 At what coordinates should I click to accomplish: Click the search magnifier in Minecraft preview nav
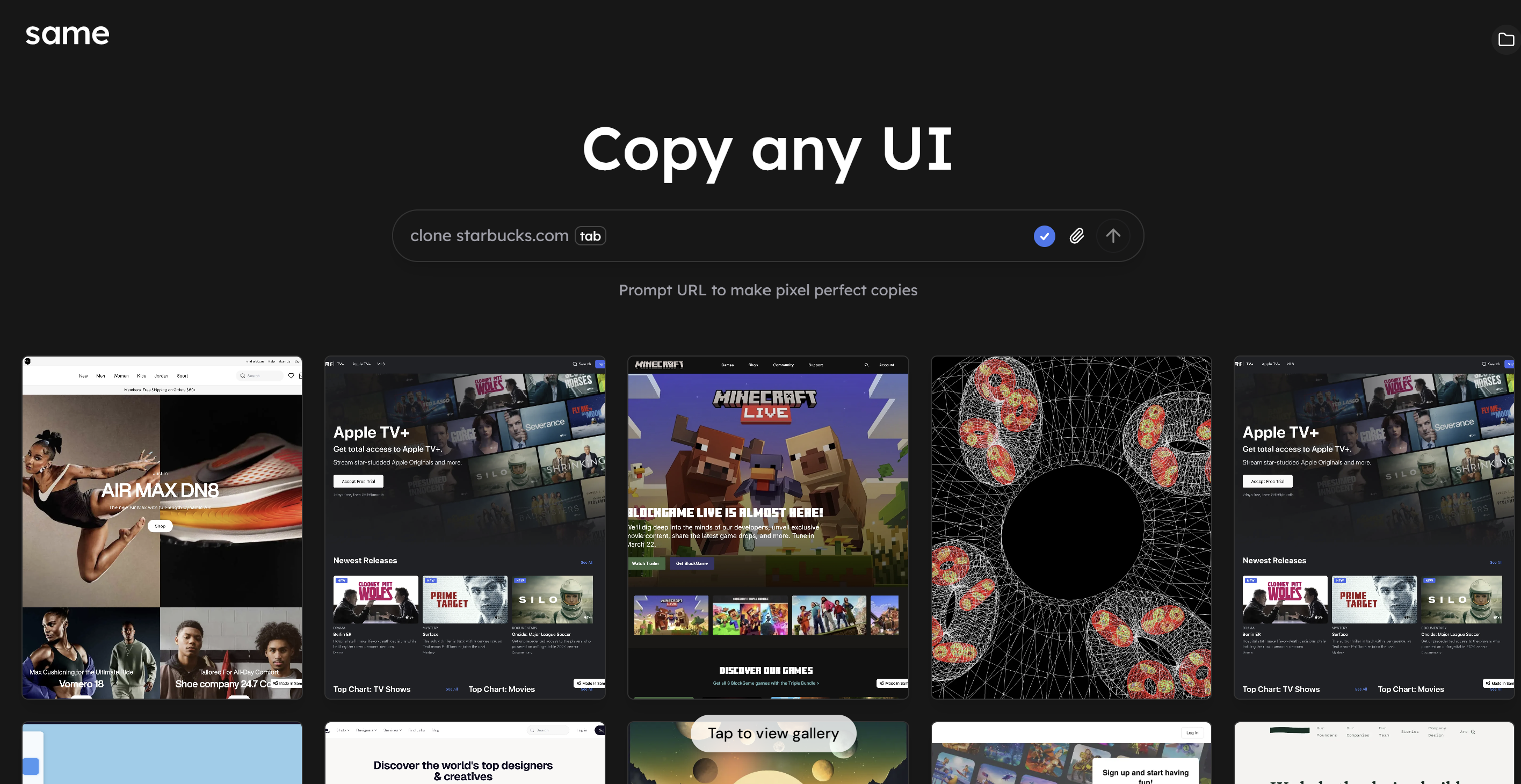tap(866, 365)
